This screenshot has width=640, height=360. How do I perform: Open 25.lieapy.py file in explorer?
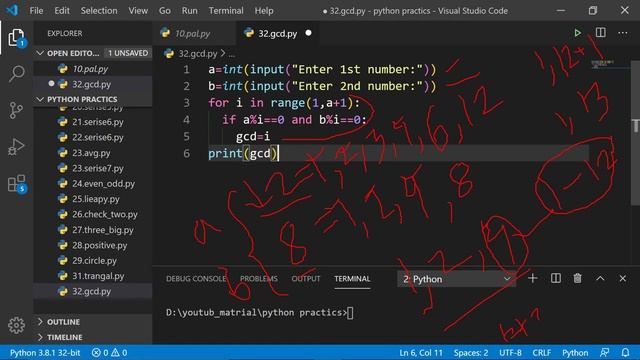coord(93,199)
